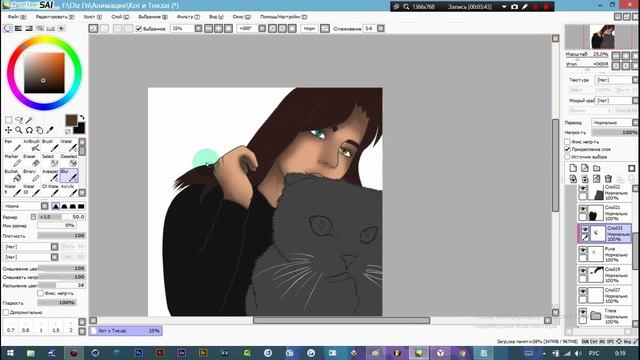This screenshot has height=360, width=640.
Task: Activate the eyedropper color picker tool
Action: tap(50, 130)
